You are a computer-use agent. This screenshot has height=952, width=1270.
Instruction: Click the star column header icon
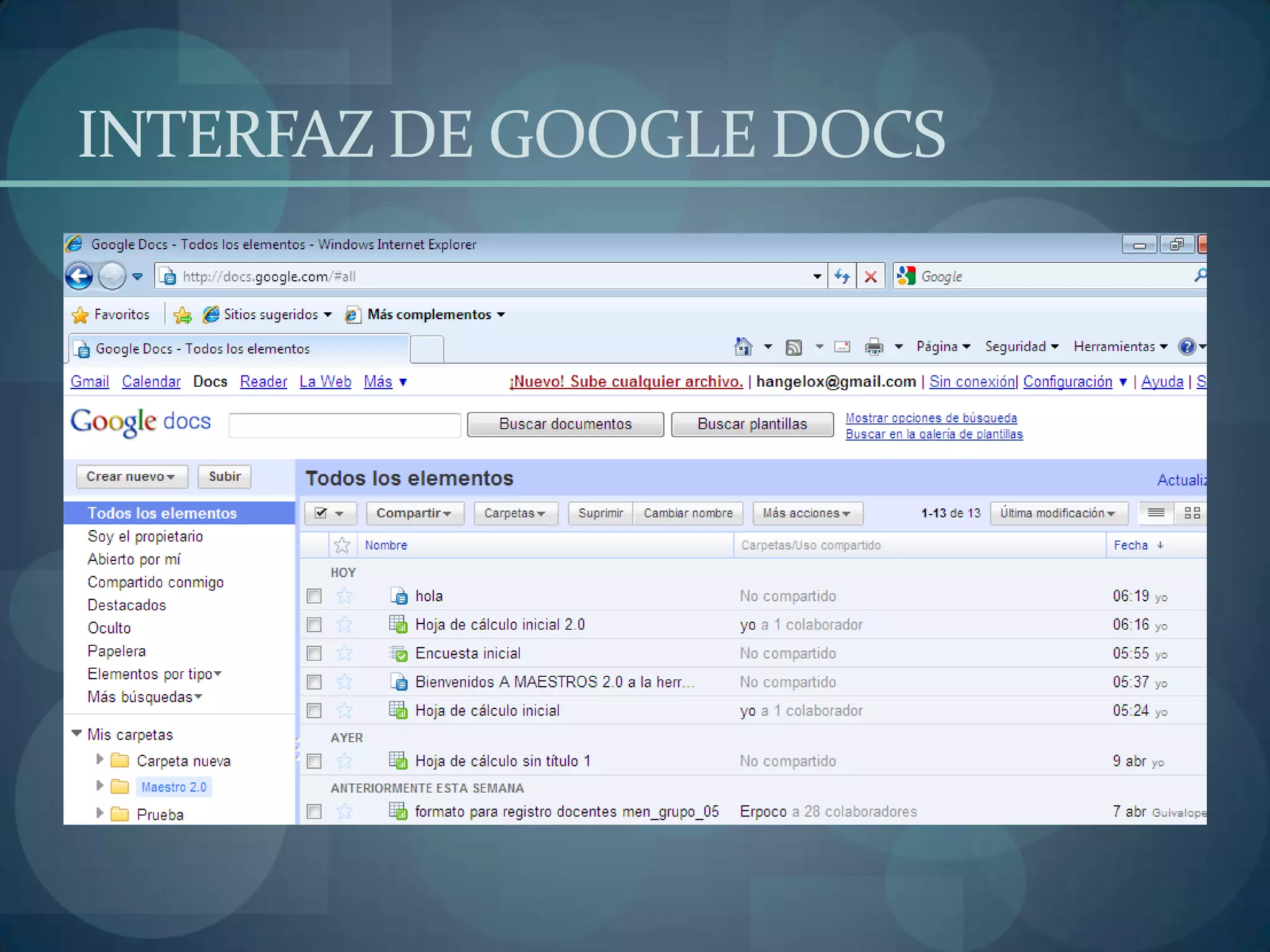(x=342, y=545)
